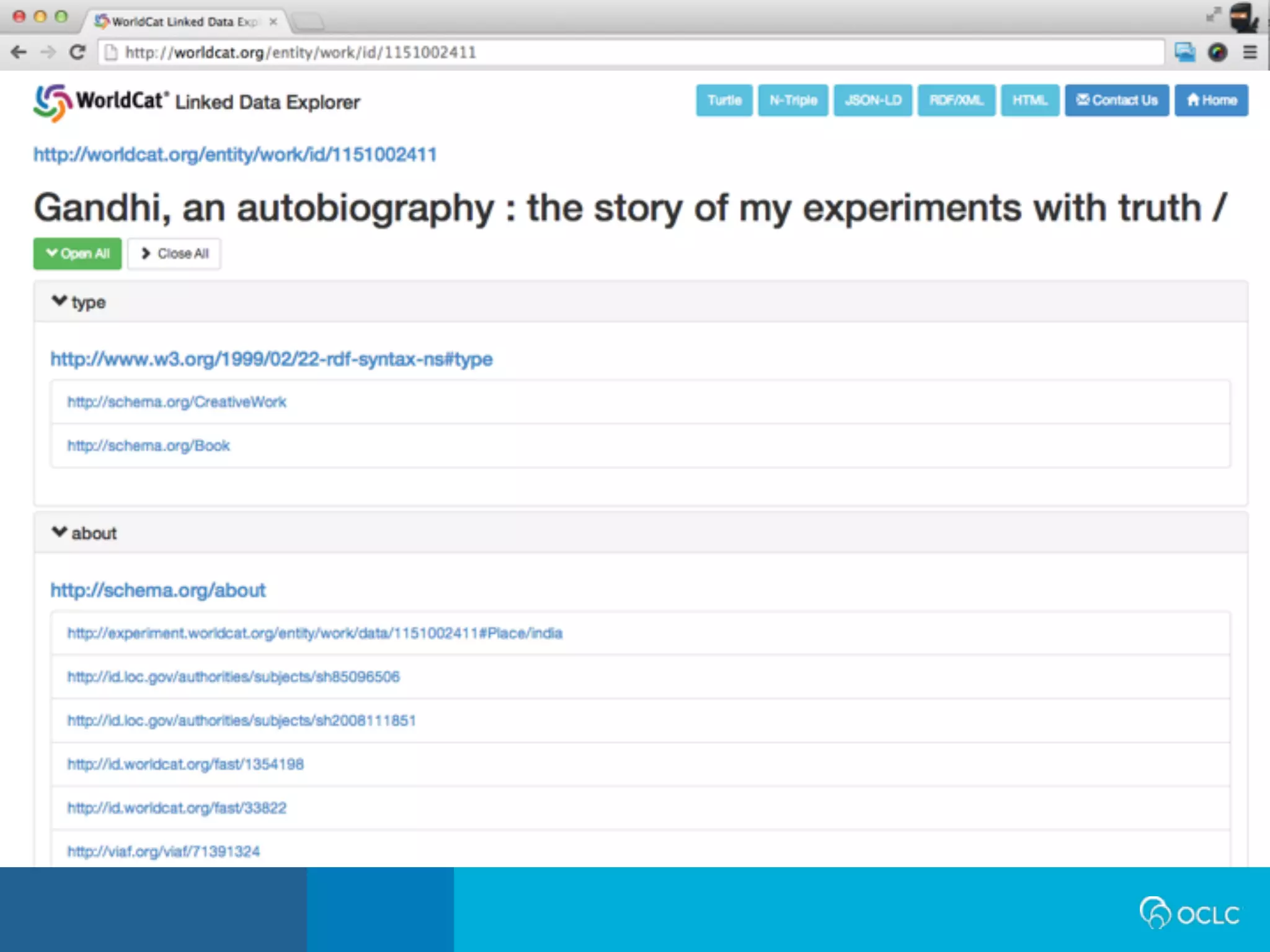This screenshot has height=952, width=1270.
Task: Click the Contact Us button
Action: tap(1116, 100)
